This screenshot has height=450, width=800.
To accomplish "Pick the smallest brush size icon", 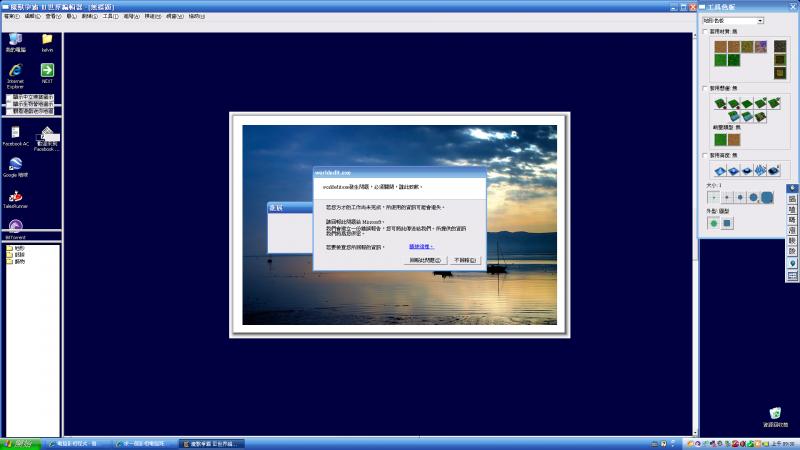I will (714, 197).
